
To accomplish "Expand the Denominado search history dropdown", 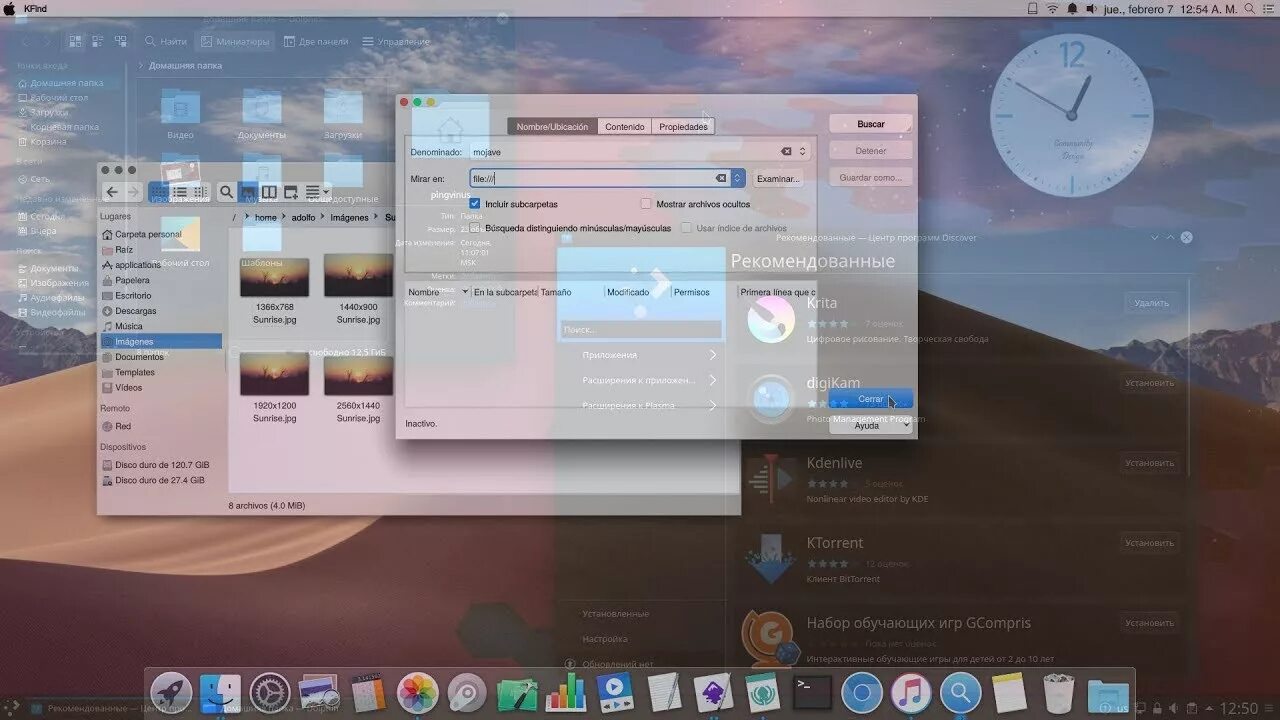I will point(801,151).
